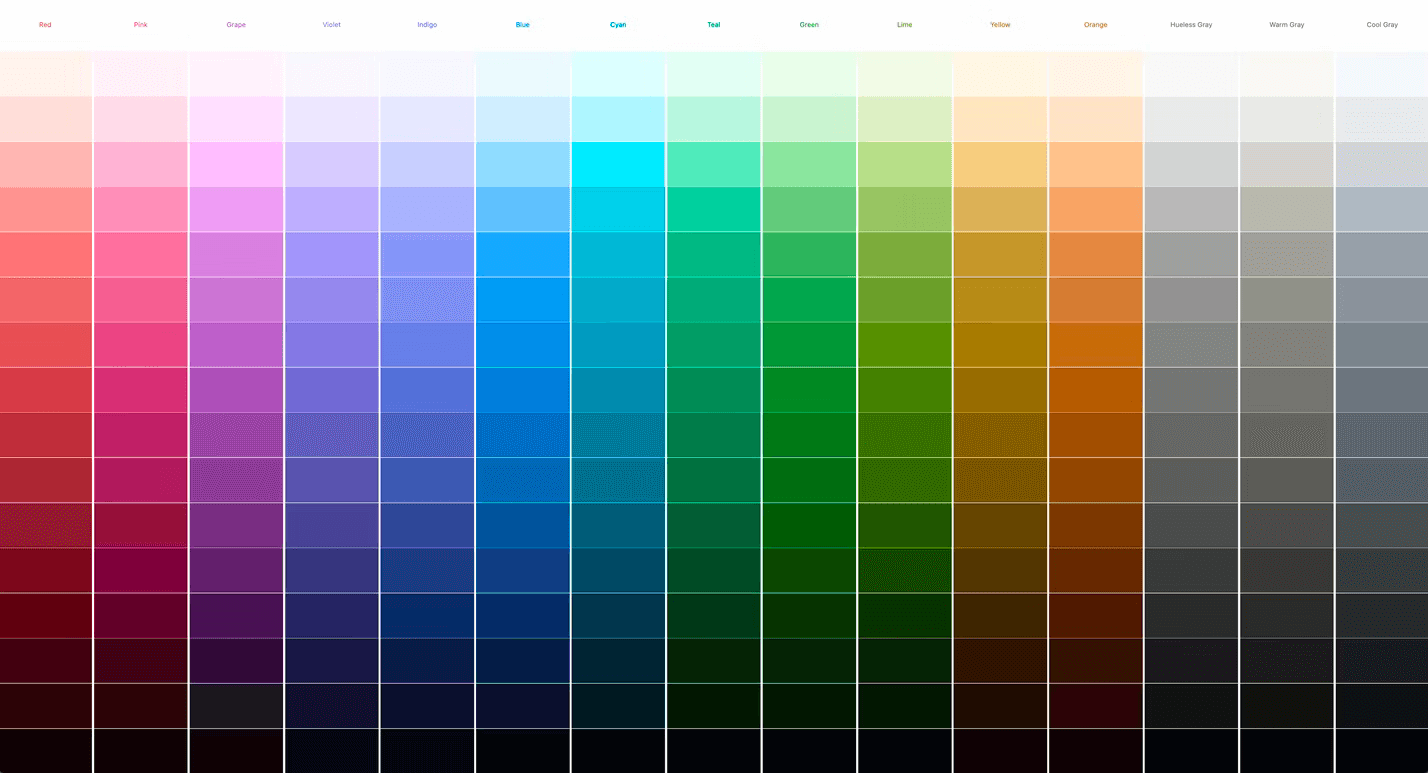The image size is (1428, 773).
Task: Pick the darkest Hueless Gray swatch
Action: pos(1191,751)
